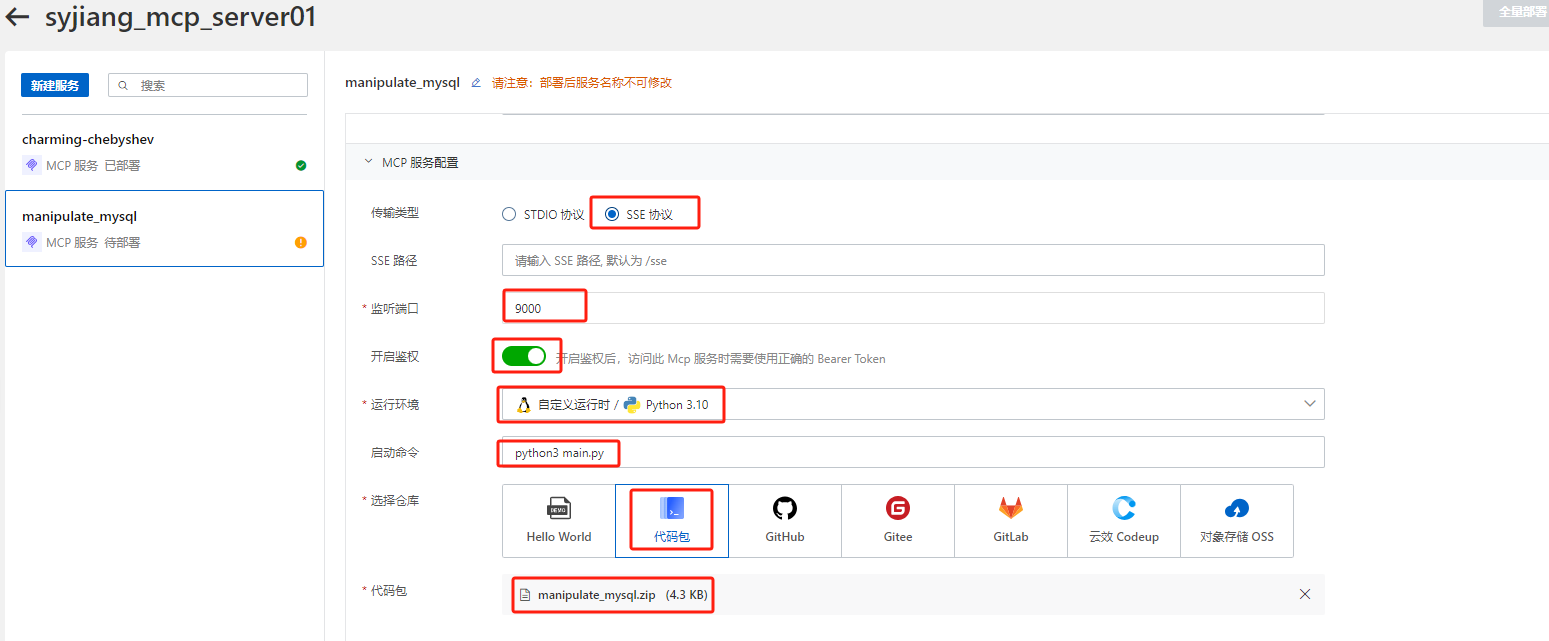1549x641 pixels.
Task: Click the file icon beside manipulate_mysql.zip
Action: pyautogui.click(x=525, y=595)
